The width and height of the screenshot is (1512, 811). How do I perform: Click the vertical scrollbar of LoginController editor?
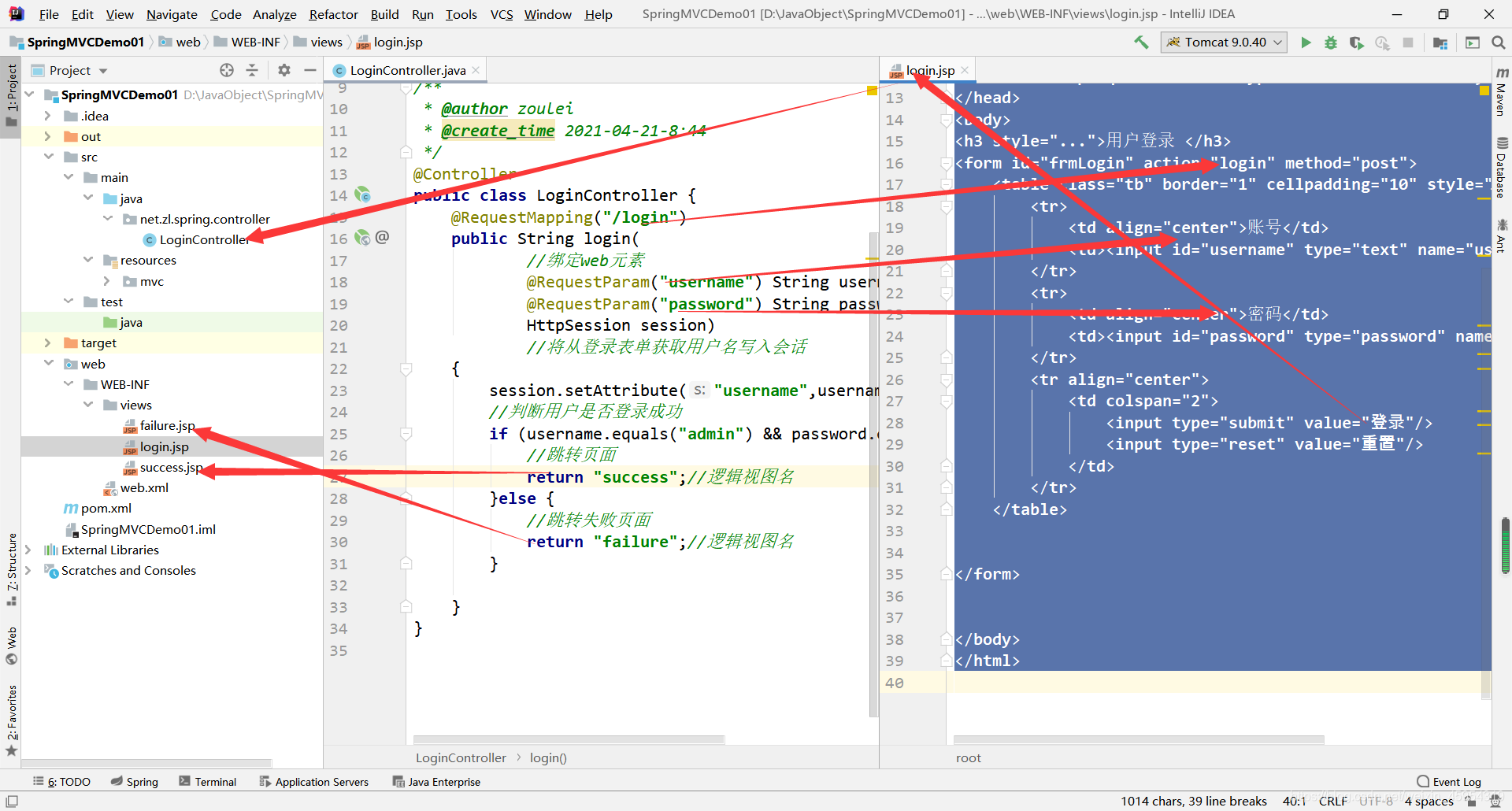(873, 476)
